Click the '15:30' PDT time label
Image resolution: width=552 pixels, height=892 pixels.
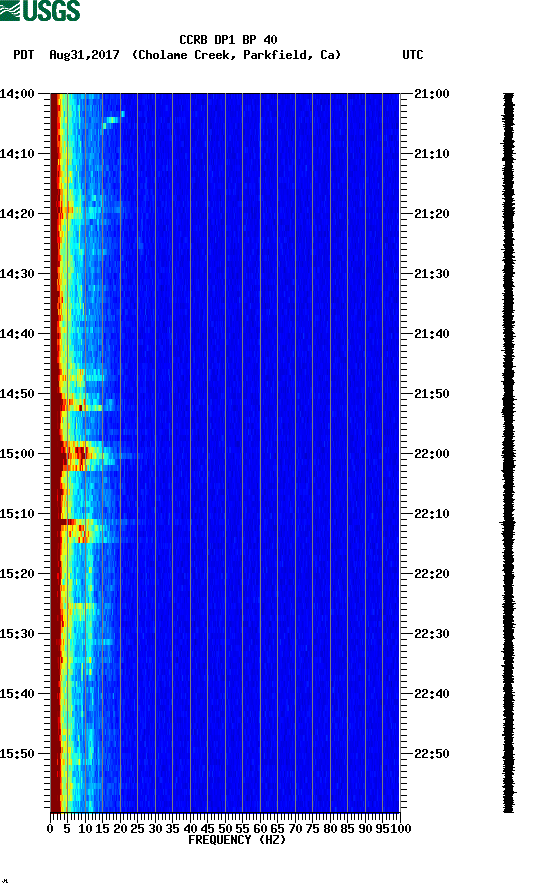(17, 634)
